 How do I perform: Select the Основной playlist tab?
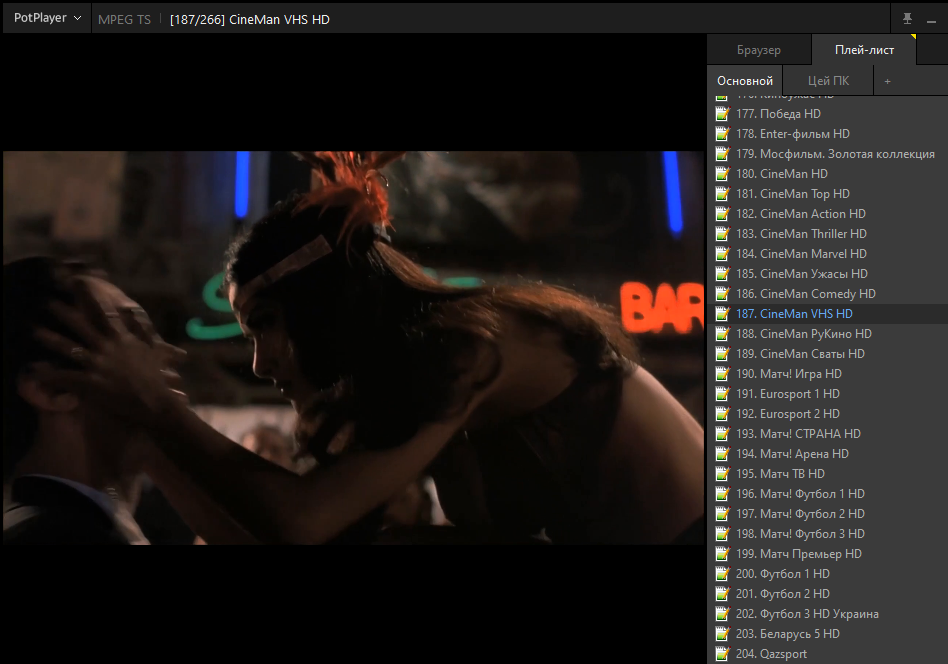click(745, 80)
